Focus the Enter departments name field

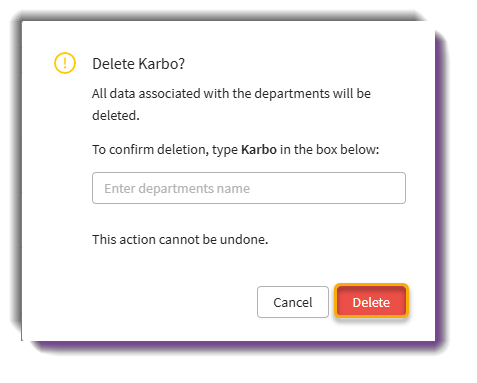click(x=249, y=188)
